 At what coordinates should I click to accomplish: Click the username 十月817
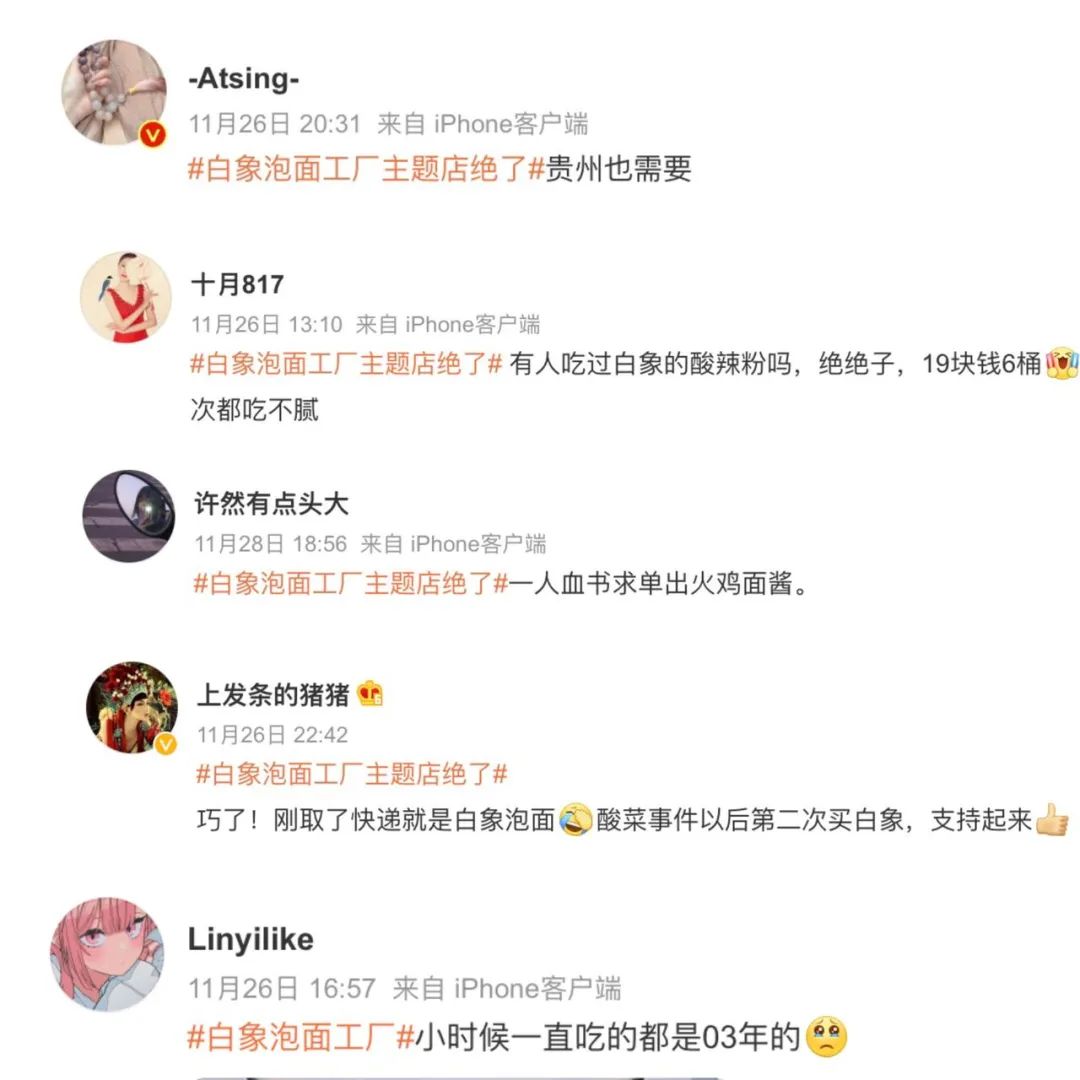(x=238, y=284)
